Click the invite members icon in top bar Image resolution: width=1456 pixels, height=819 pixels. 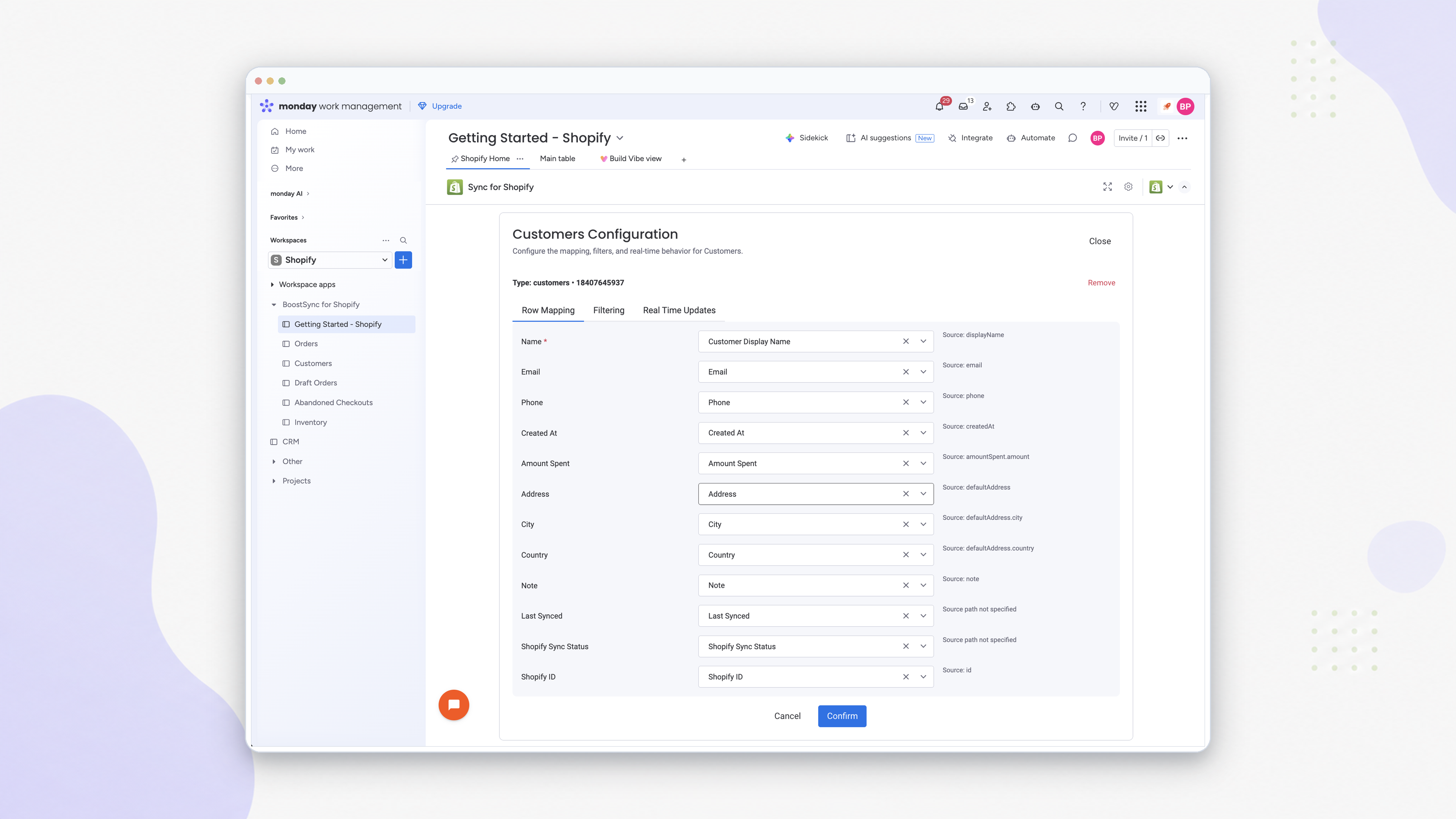(987, 106)
